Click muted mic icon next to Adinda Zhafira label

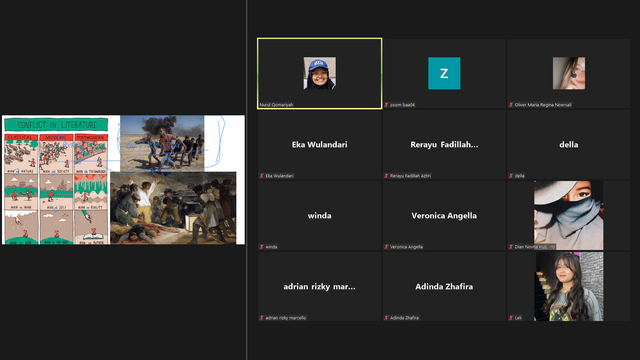coord(386,318)
